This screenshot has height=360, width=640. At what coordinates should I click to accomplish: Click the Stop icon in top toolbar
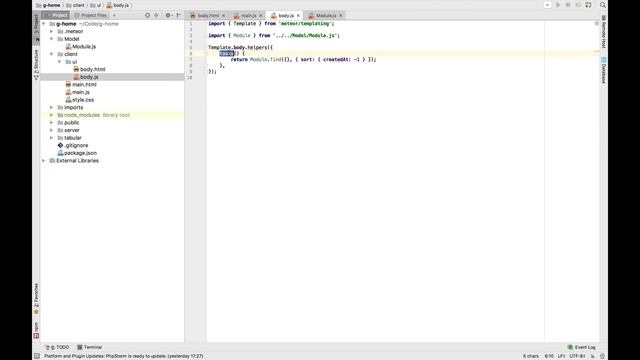578,5
